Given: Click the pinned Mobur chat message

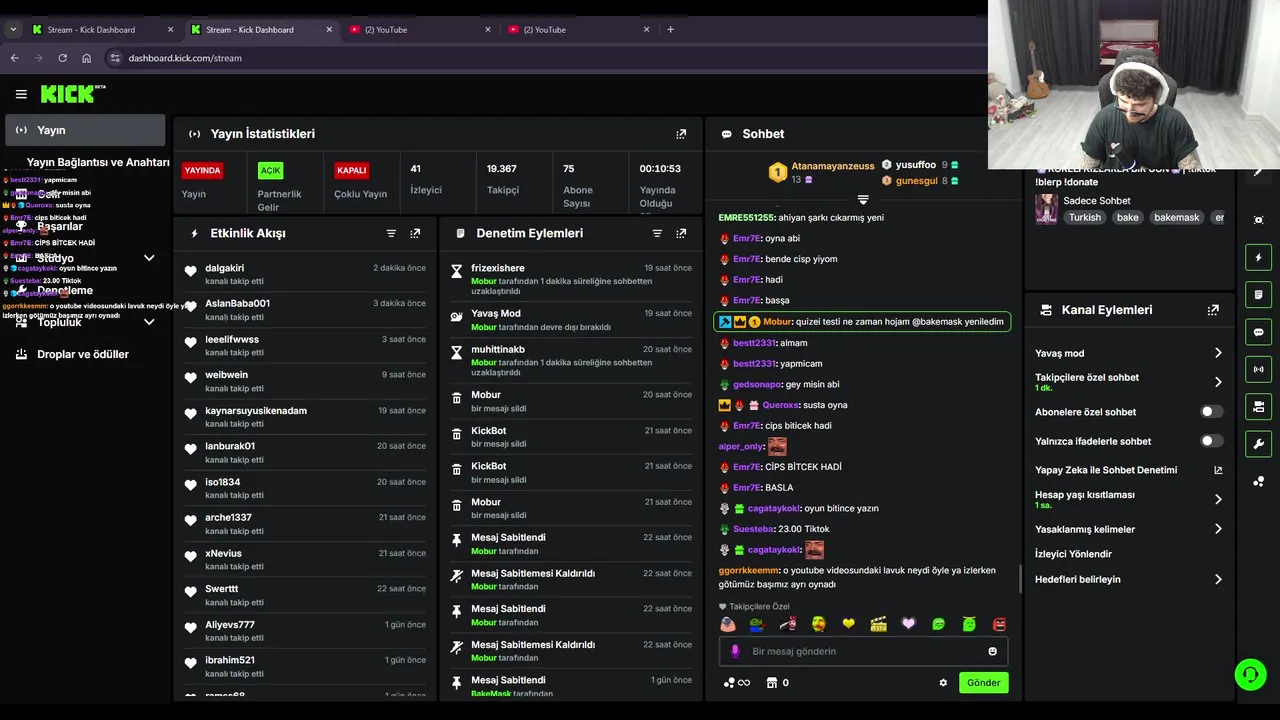Looking at the screenshot, I should (861, 322).
